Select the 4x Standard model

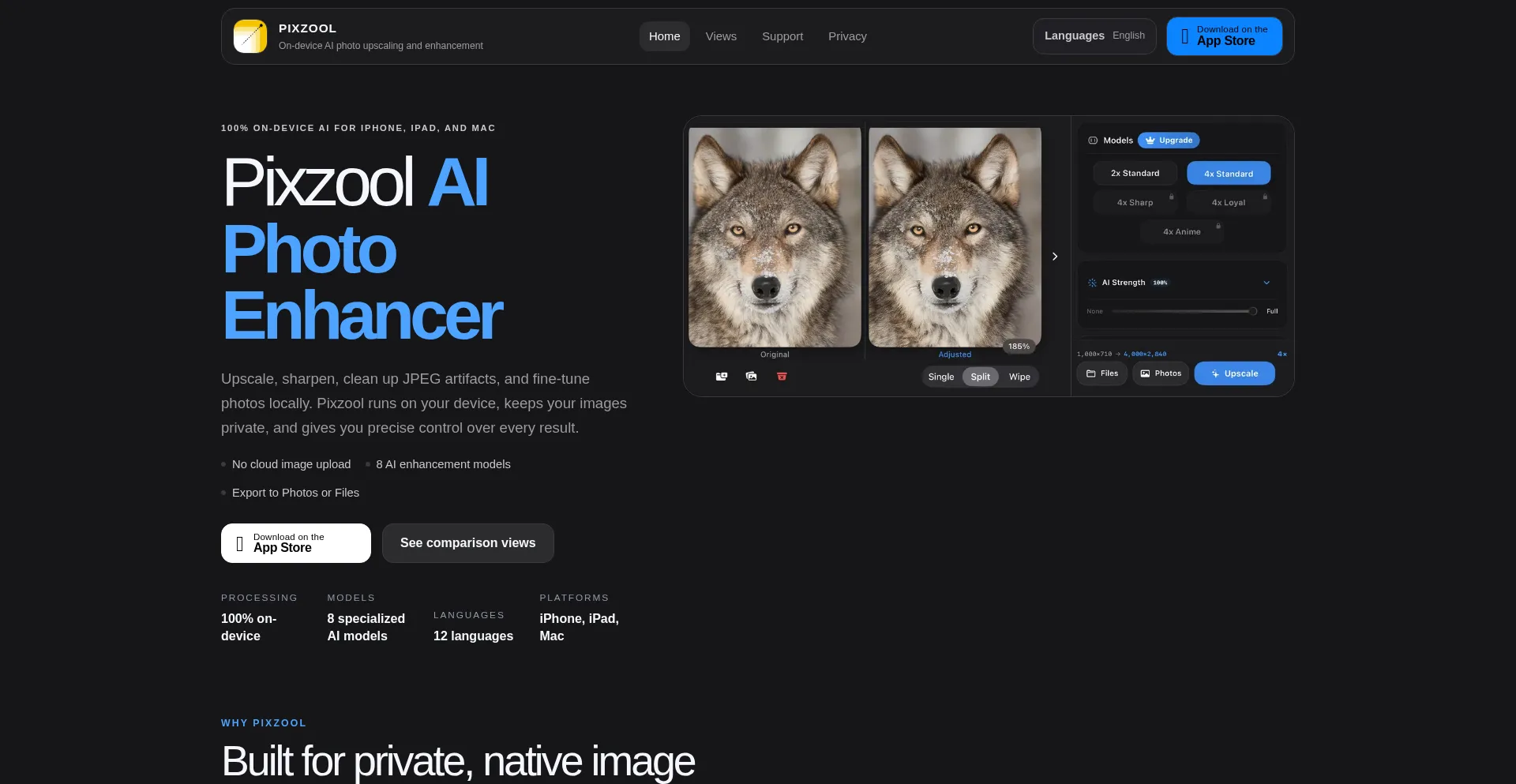(x=1229, y=173)
